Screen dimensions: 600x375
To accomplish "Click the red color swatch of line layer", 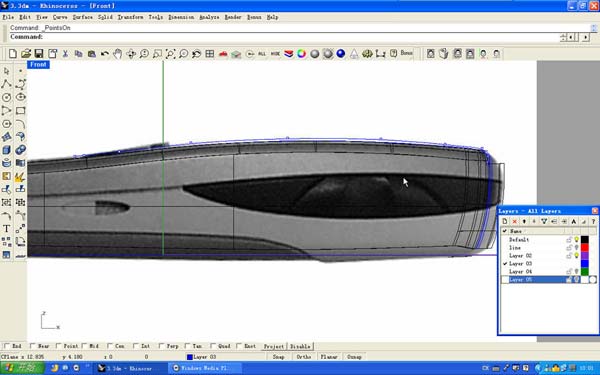I will coord(584,248).
